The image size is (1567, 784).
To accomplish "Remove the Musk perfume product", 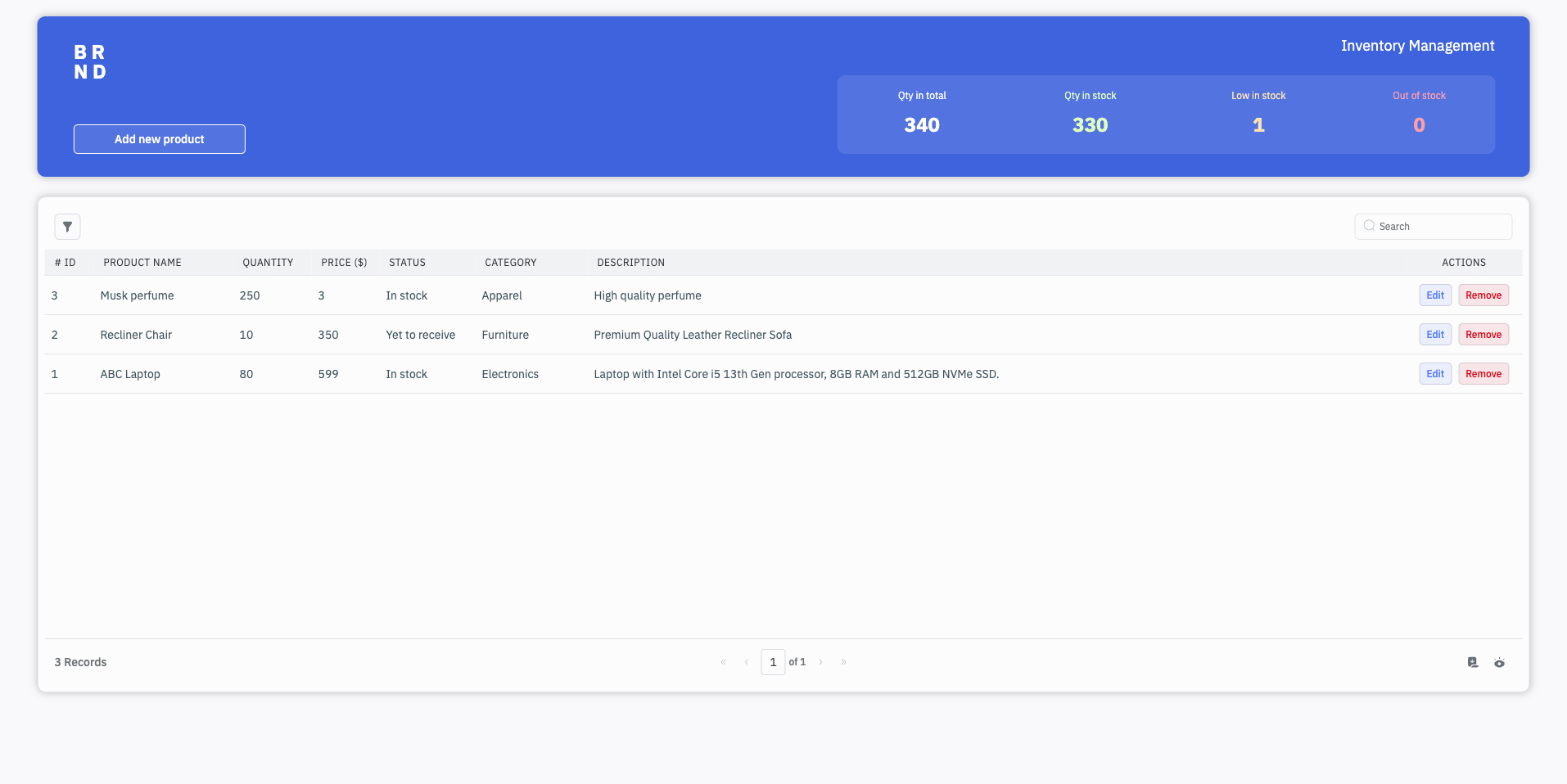I will click(1483, 295).
